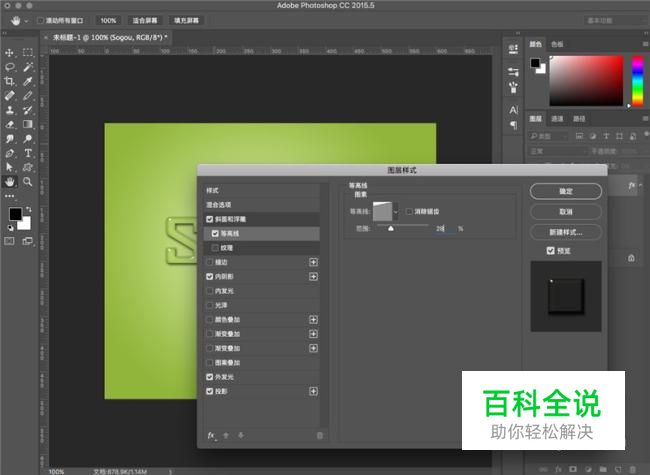This screenshot has height=475, width=650.
Task: Select the Lasso tool
Action: click(10, 67)
